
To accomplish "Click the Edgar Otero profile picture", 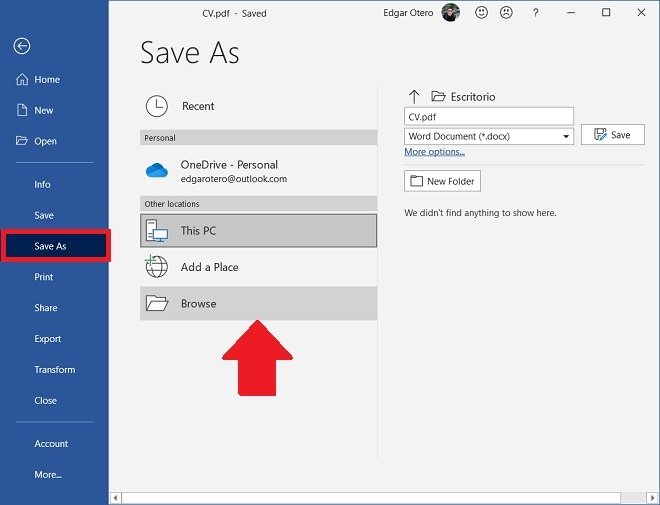I will point(450,13).
